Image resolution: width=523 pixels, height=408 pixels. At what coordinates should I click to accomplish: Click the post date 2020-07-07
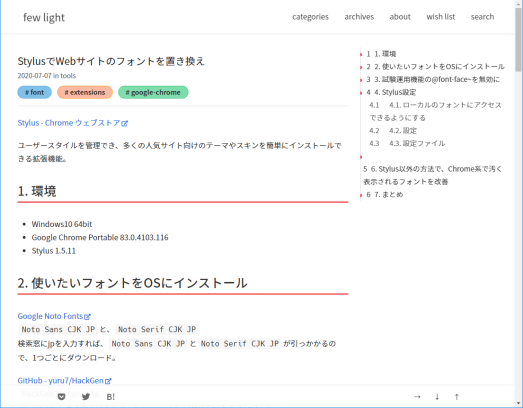35,76
